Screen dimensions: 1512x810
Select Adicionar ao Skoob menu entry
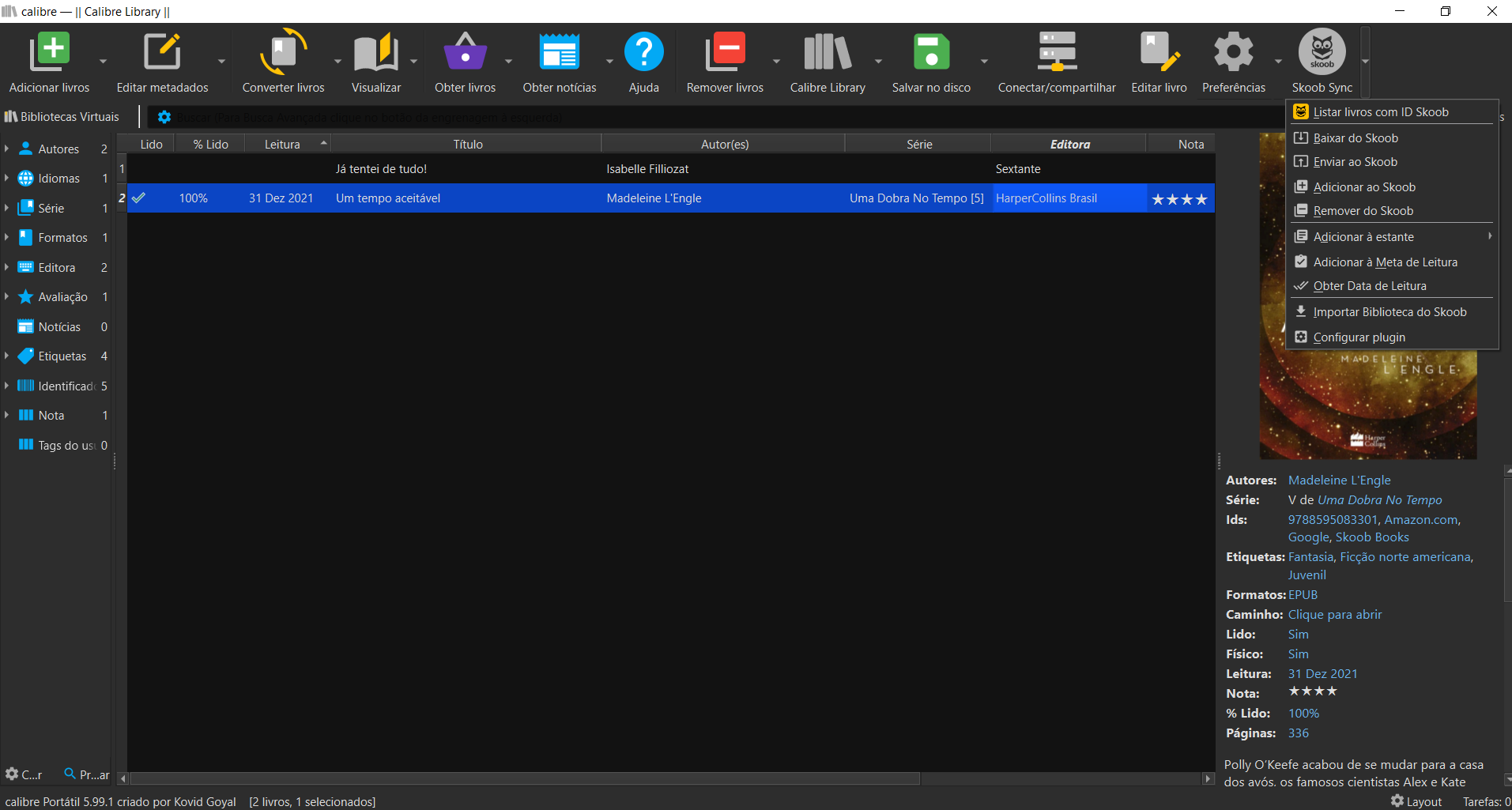tap(1392, 186)
